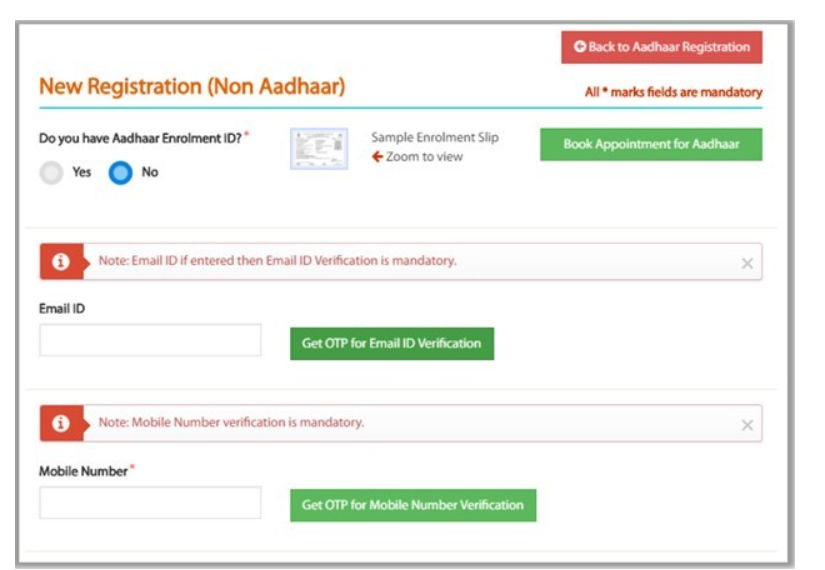Image resolution: width=825 pixels, height=570 pixels.
Task: Close the Mobile Number verification note
Action: click(747, 425)
